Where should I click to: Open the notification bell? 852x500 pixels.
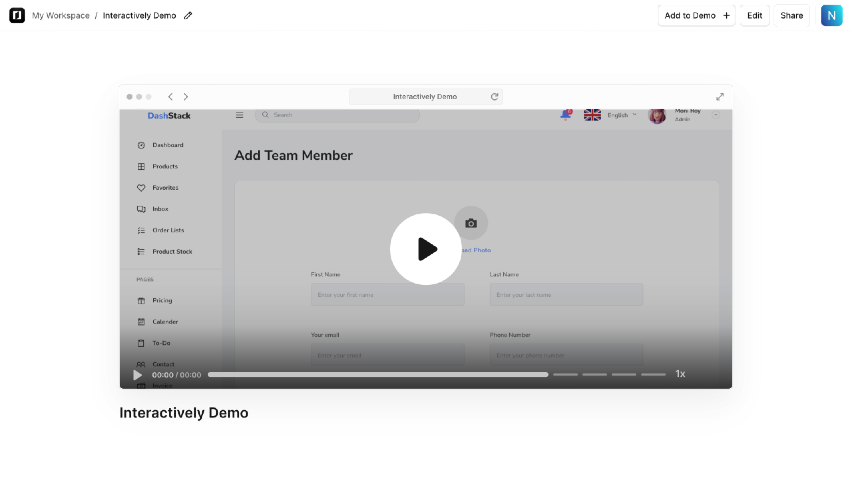(566, 115)
